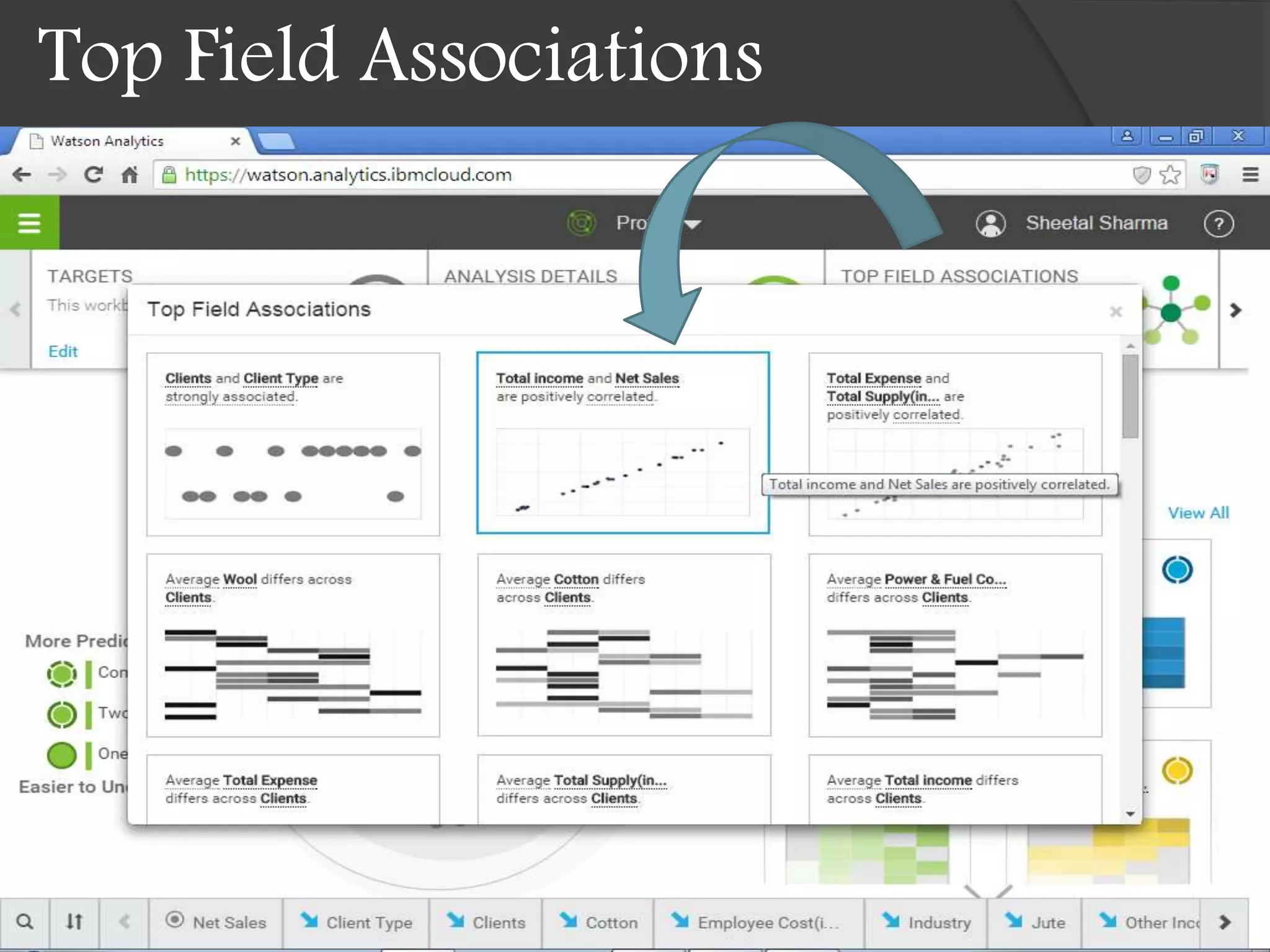The image size is (1270, 952).
Task: Open Chrome menu icon
Action: [x=1250, y=175]
